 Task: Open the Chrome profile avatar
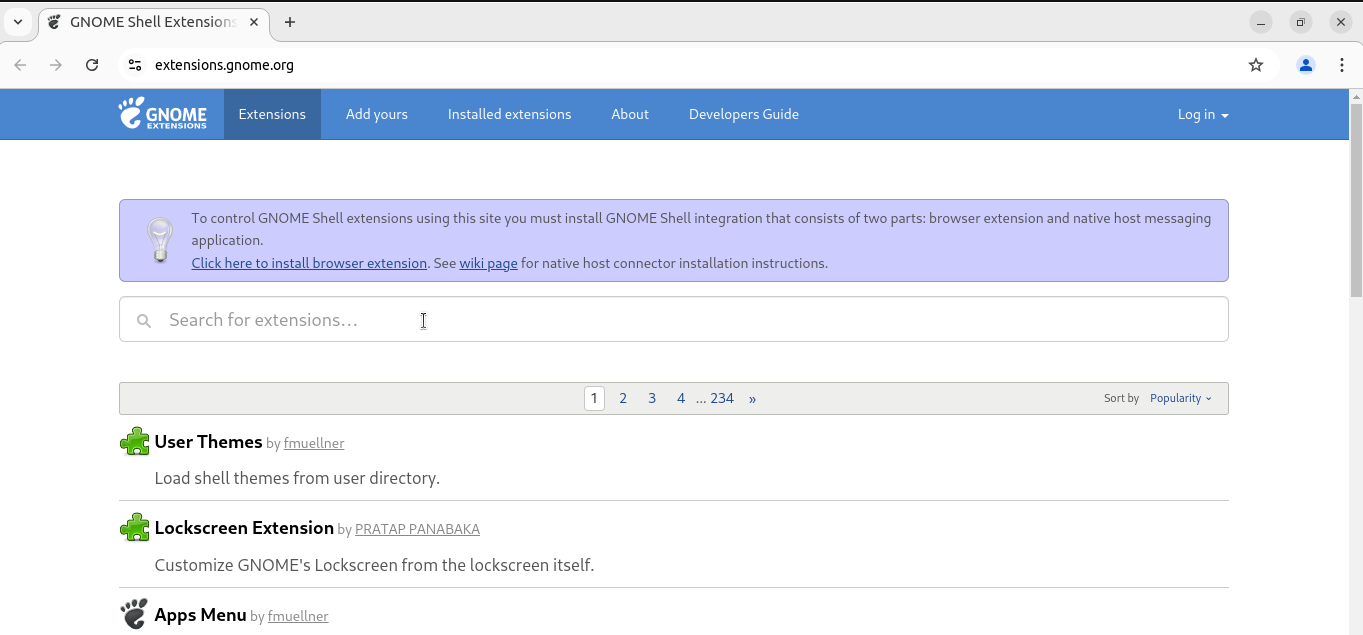point(1306,65)
